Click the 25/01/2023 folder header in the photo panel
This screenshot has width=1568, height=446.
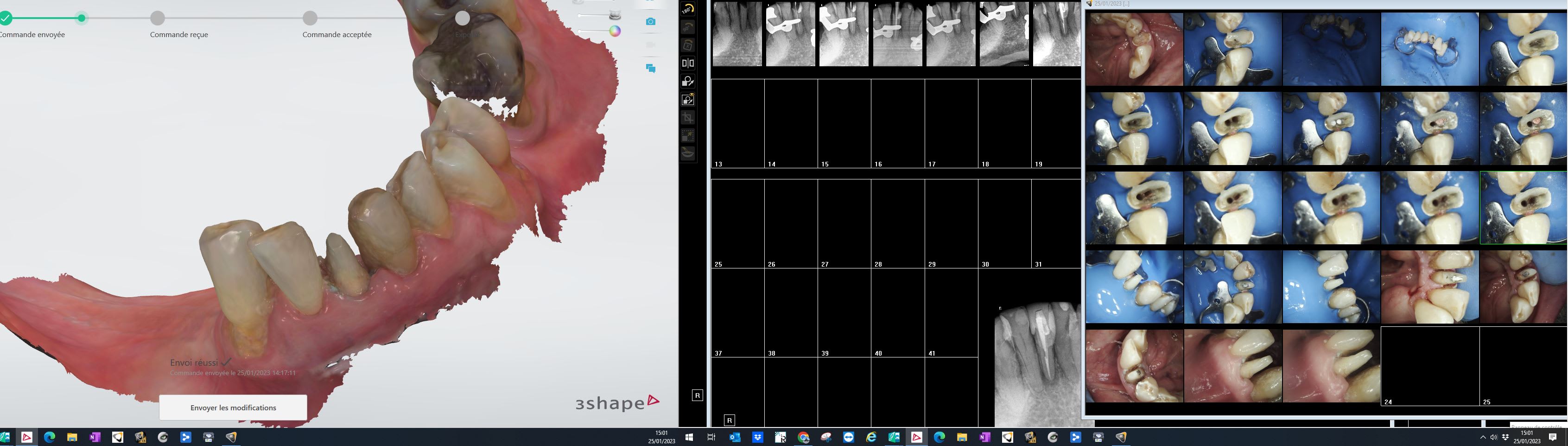tap(1111, 4)
